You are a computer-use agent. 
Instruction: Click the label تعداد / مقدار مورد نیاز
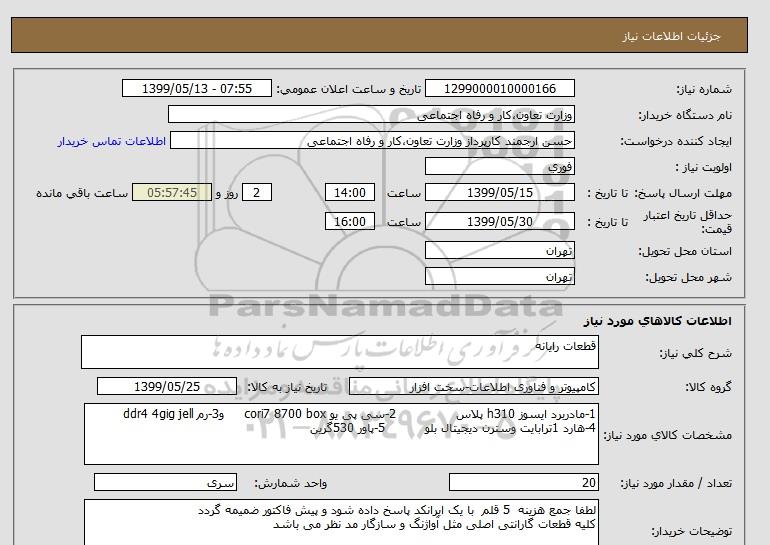click(x=676, y=484)
